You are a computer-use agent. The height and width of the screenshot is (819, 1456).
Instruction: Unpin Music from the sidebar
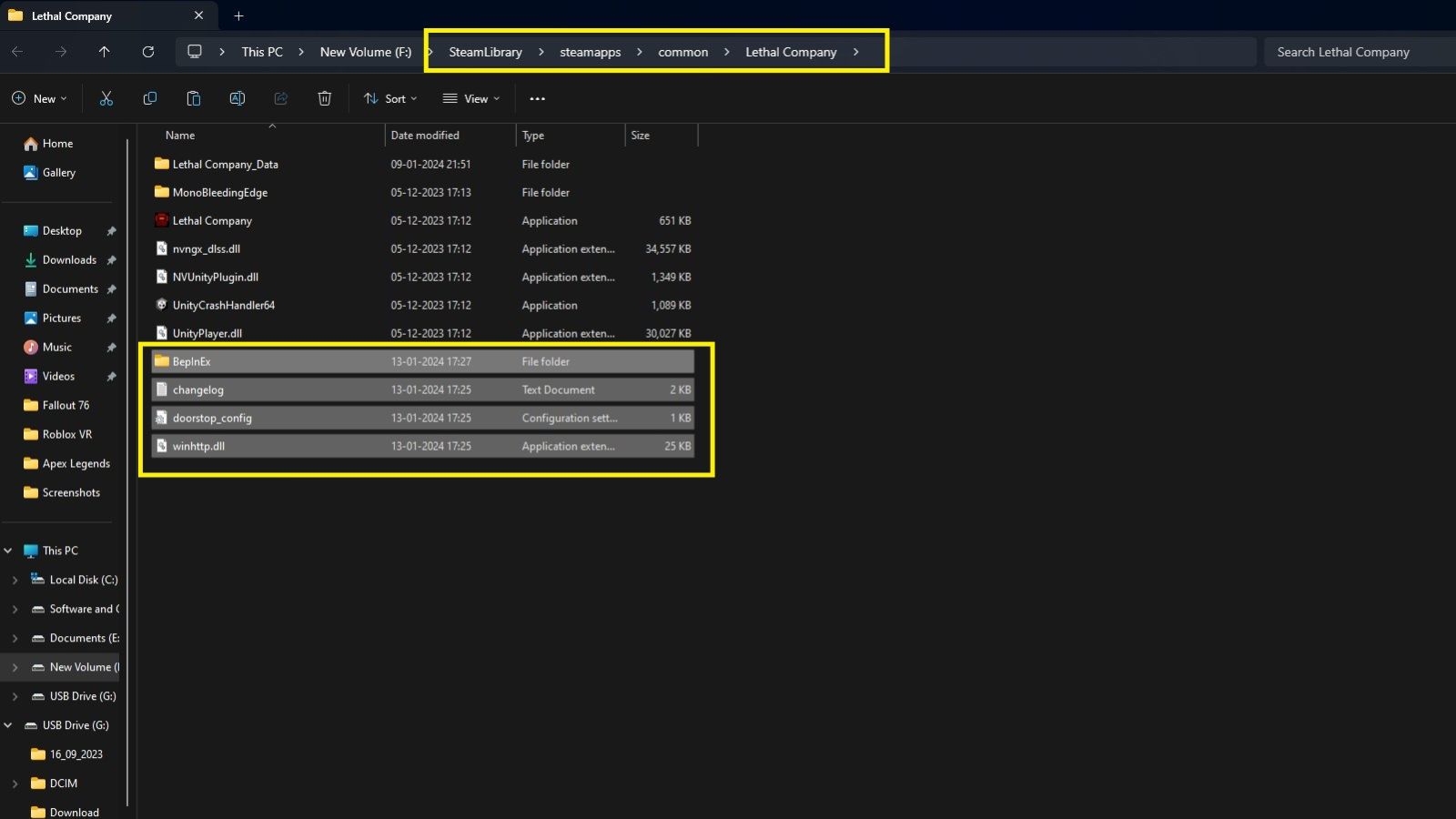pos(111,347)
